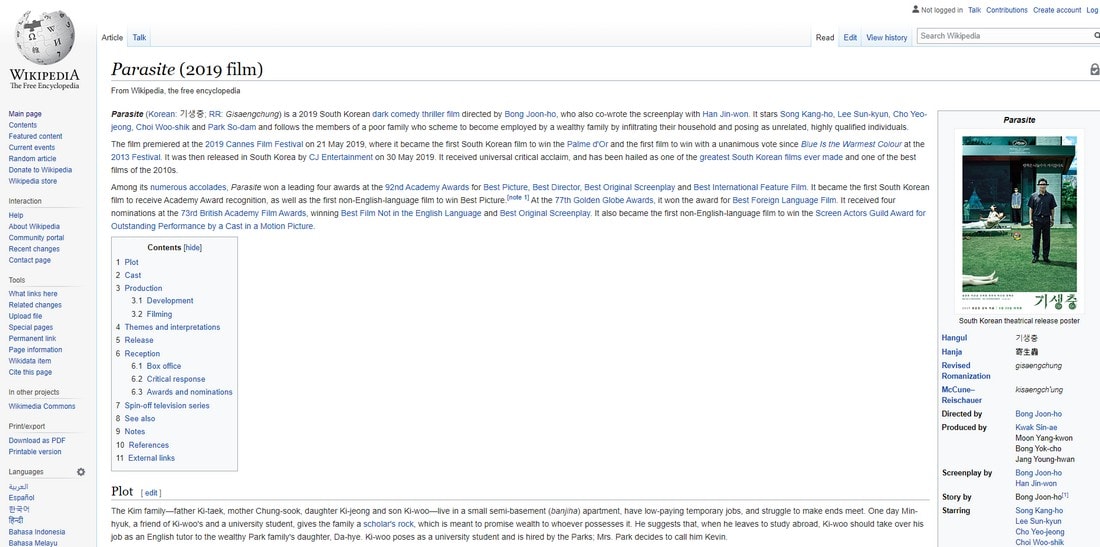Select the Read tab

pyautogui.click(x=825, y=38)
